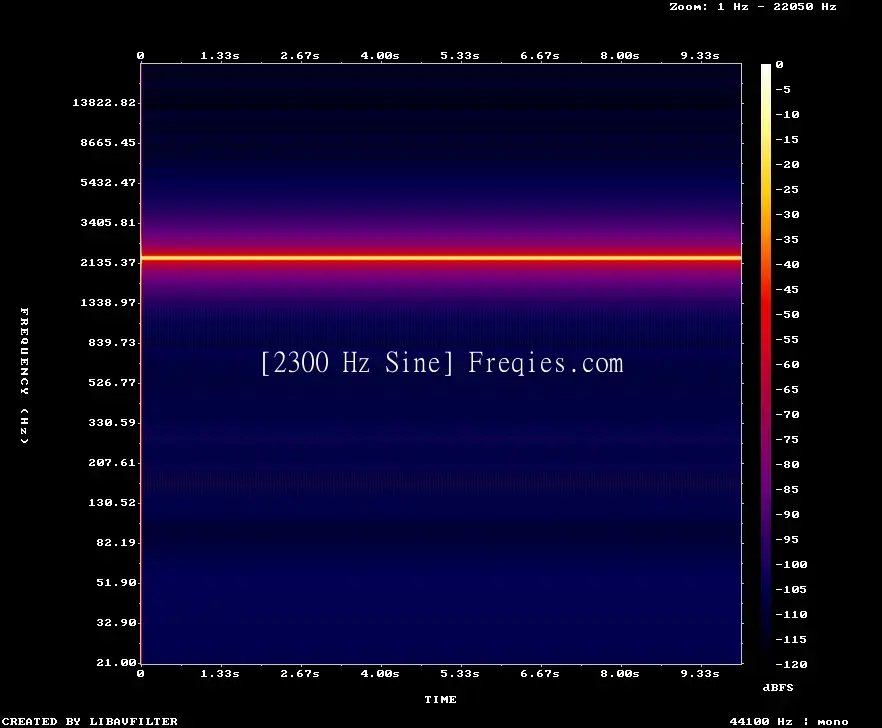Screen dimensions: 882x728
Task: Select the 51.90 frequency label
Action: [x=116, y=582]
